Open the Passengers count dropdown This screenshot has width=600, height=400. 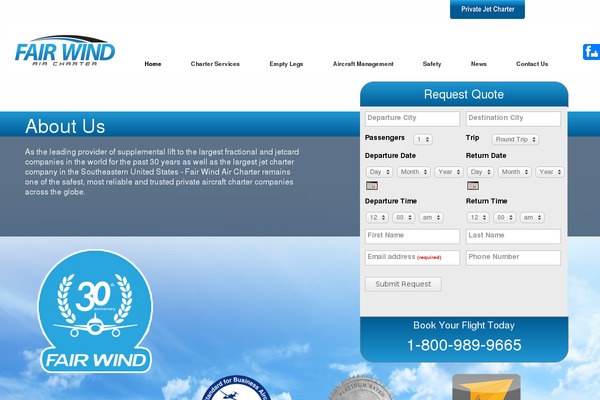pyautogui.click(x=423, y=139)
